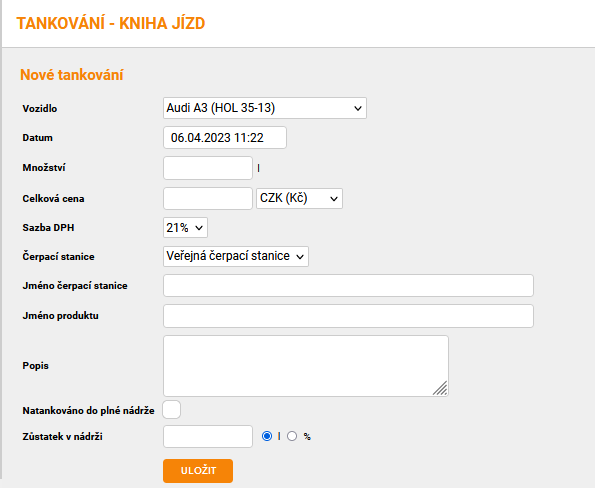
Task: Focus the Množství quantity input
Action: [x=208, y=168]
